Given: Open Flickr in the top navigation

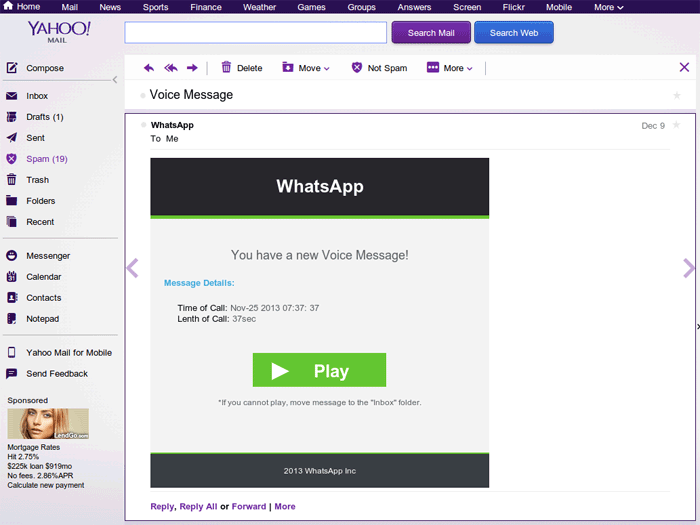Looking at the screenshot, I should (x=513, y=7).
